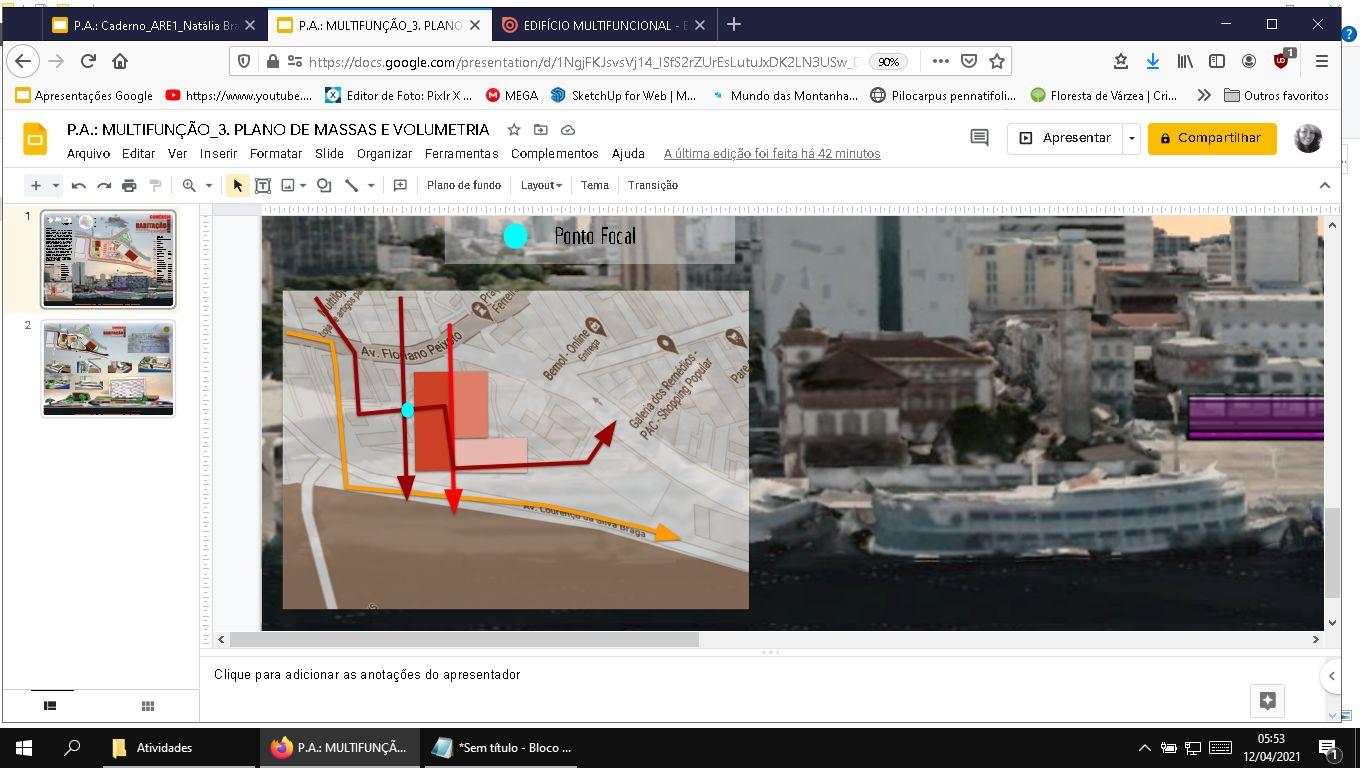This screenshot has width=1360, height=768.
Task: Click the Compartilhar button
Action: [1212, 138]
